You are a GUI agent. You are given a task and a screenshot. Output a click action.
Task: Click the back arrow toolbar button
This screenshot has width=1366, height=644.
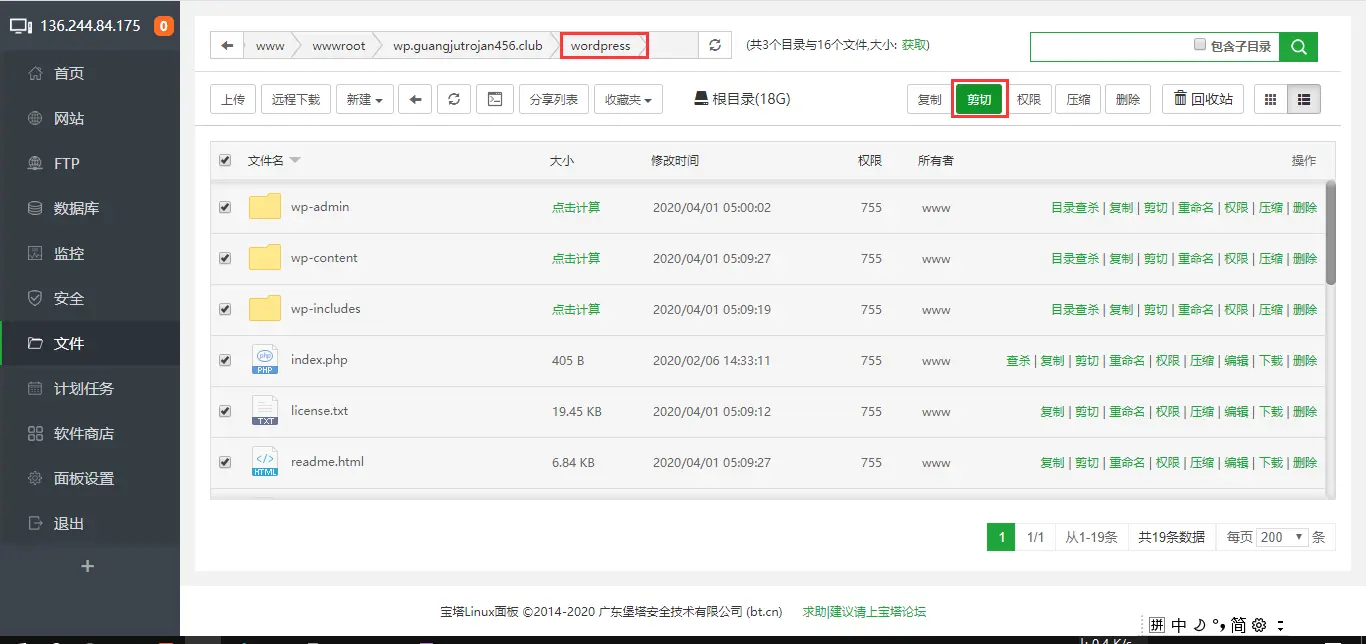(415, 99)
